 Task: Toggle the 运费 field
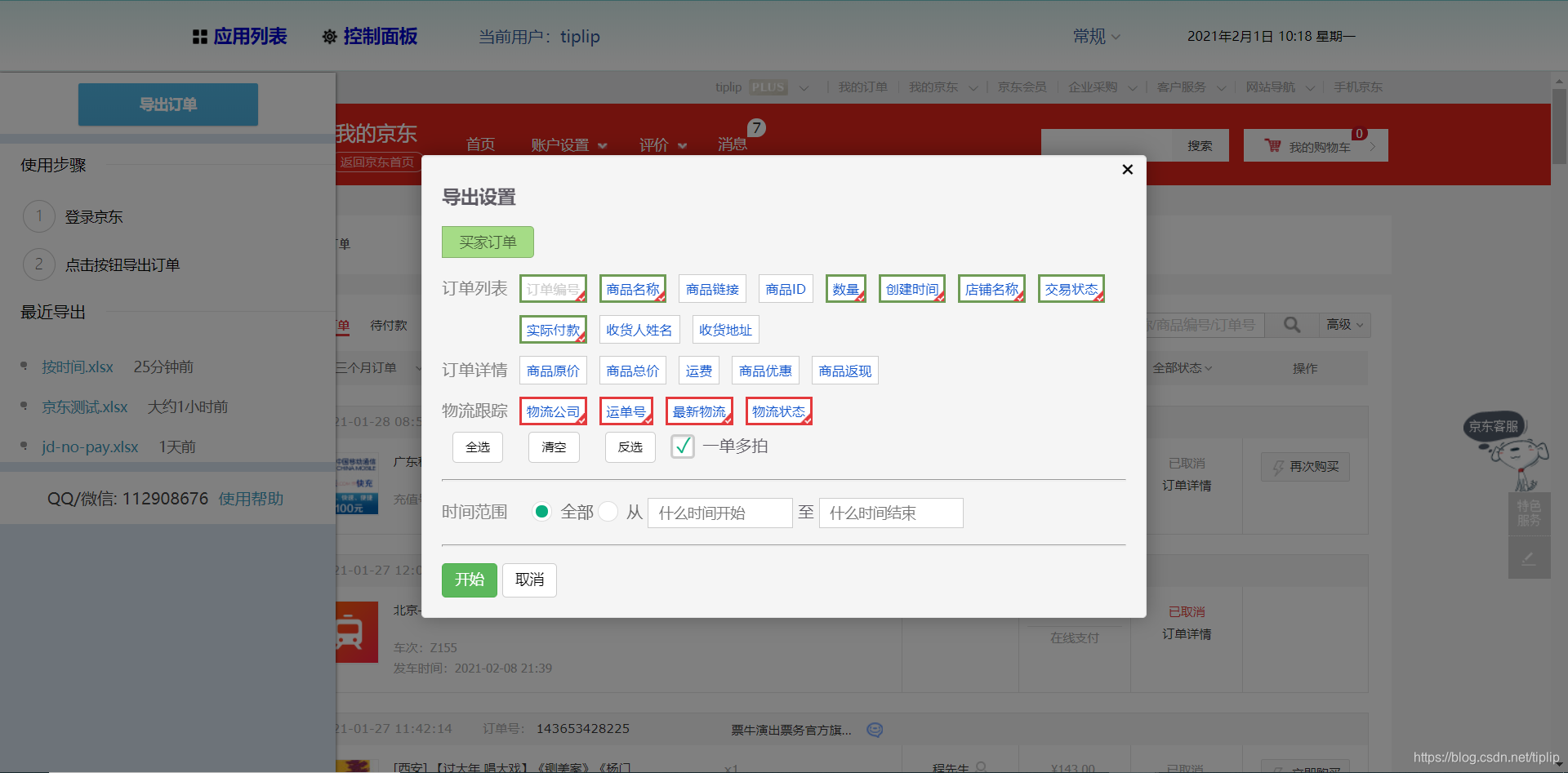tap(699, 371)
